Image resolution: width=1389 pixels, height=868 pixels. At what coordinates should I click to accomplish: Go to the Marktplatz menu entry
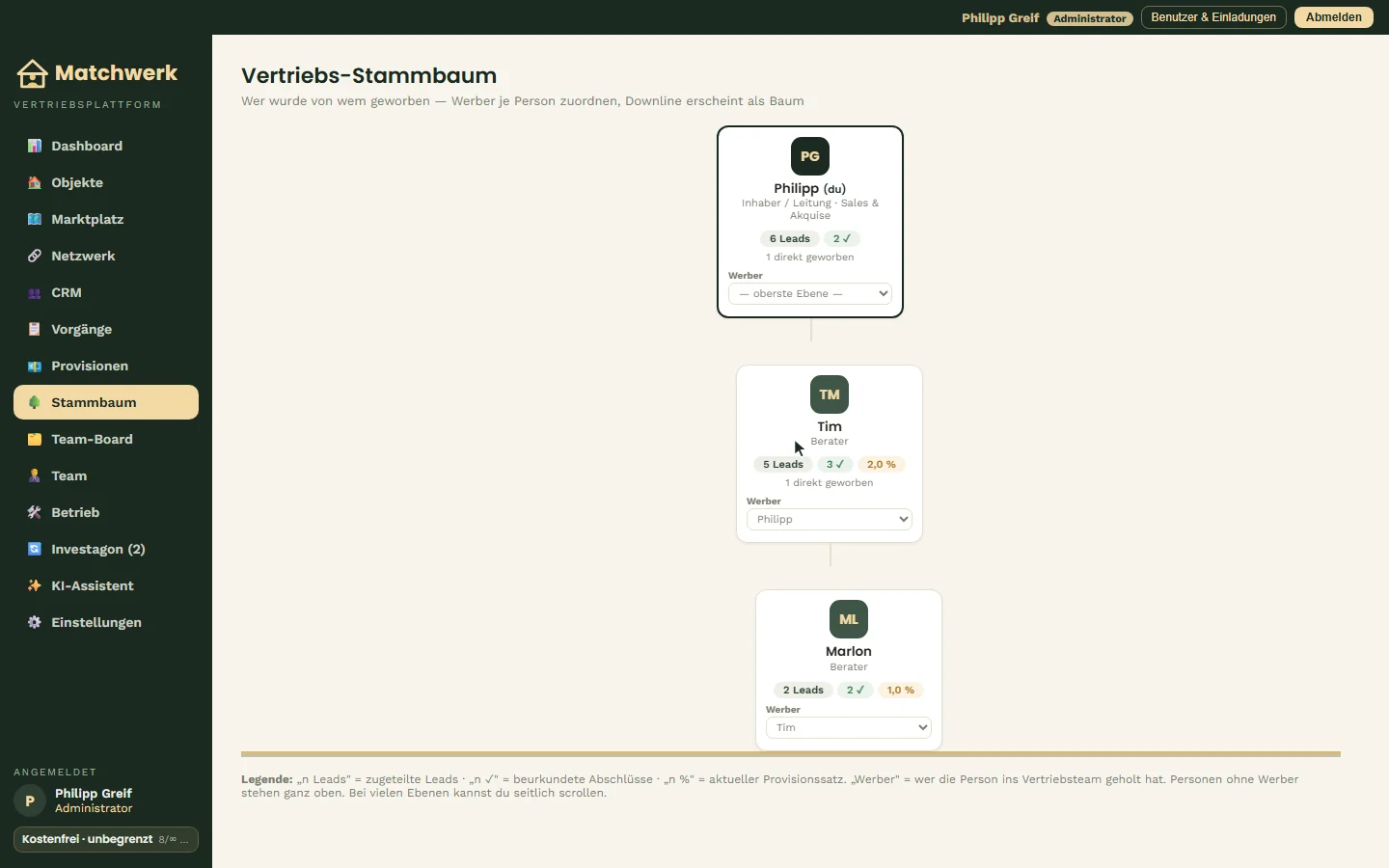tap(106, 219)
